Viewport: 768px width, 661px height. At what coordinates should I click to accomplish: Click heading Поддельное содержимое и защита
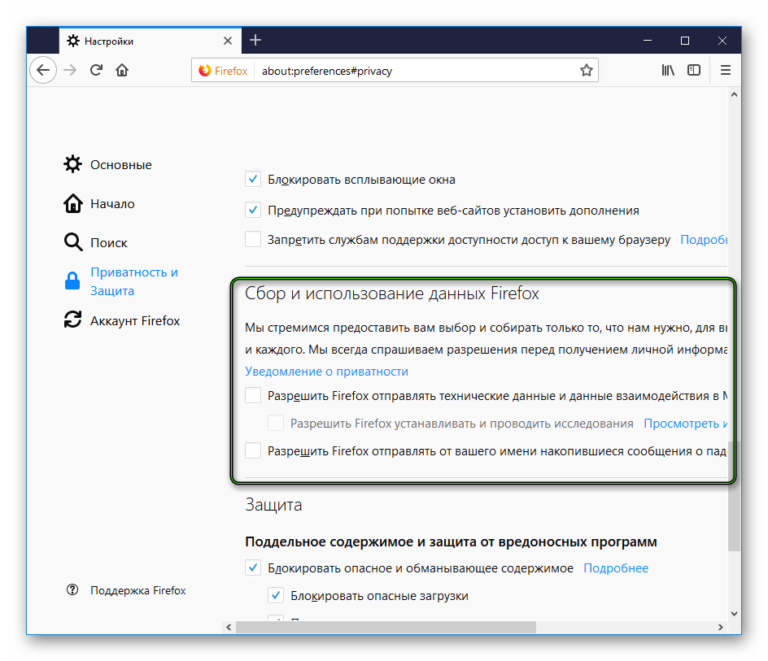(x=451, y=542)
